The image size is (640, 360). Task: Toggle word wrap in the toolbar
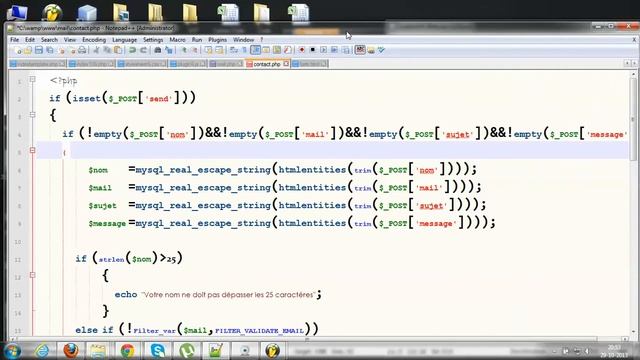pos(234,50)
